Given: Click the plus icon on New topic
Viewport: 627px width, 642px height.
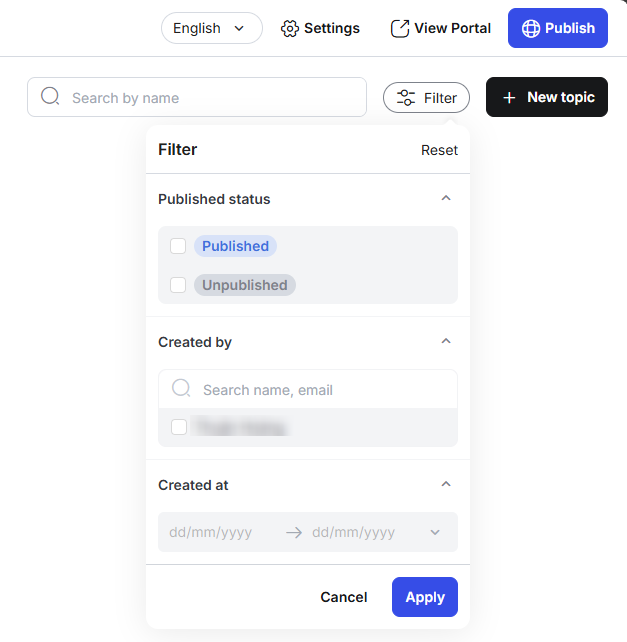Looking at the screenshot, I should 509,98.
